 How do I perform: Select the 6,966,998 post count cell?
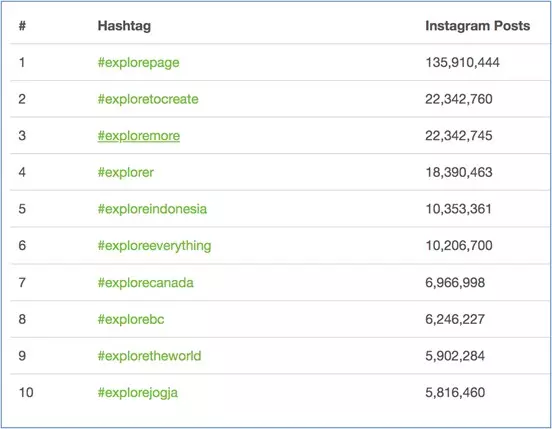455,283
